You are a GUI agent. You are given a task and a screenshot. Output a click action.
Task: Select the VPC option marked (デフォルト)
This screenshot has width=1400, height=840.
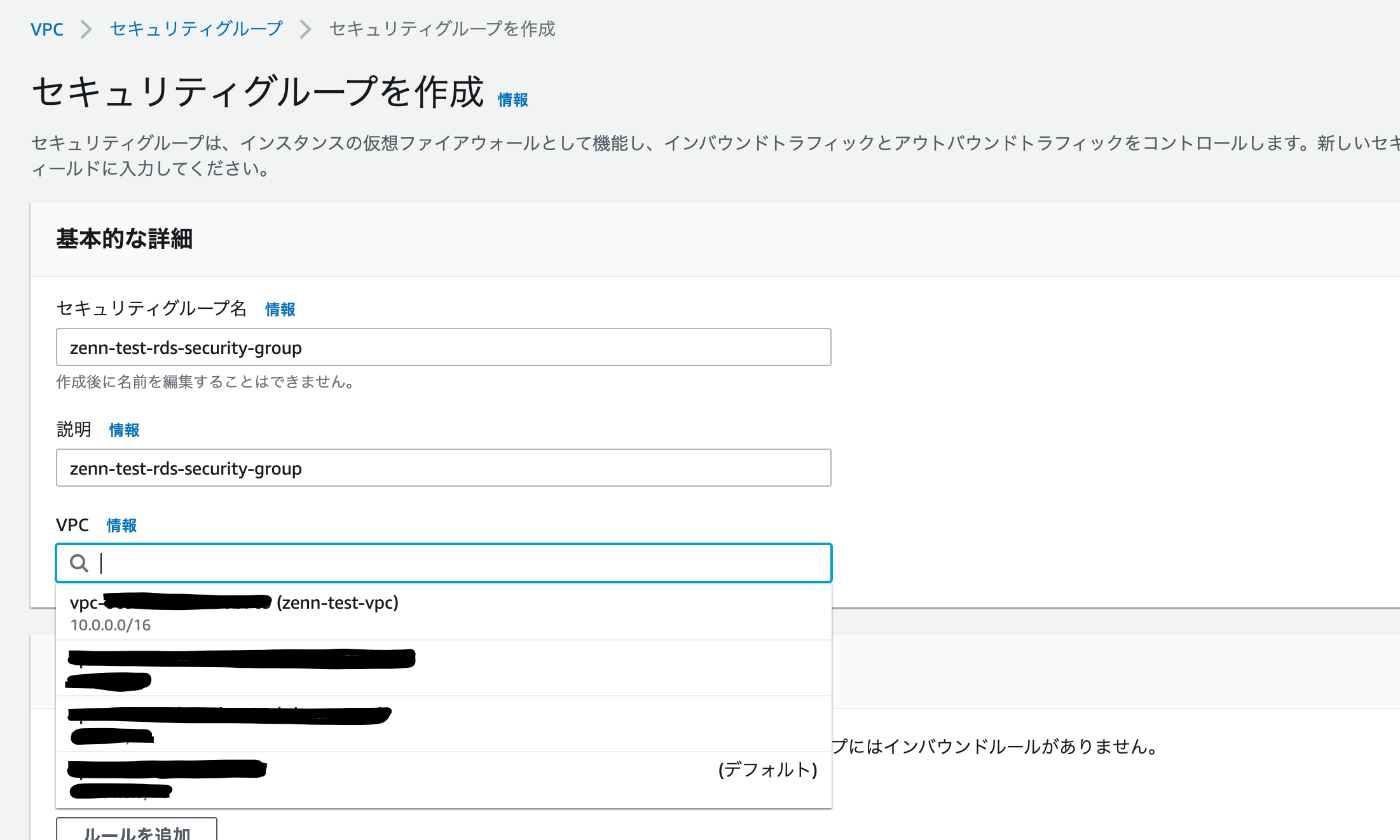point(443,780)
